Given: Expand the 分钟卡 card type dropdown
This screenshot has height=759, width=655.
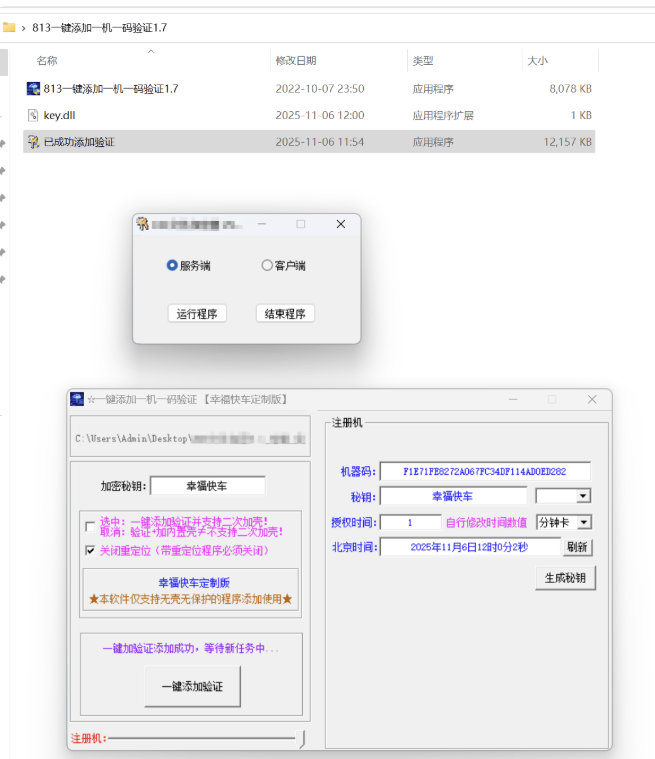Looking at the screenshot, I should (x=584, y=522).
